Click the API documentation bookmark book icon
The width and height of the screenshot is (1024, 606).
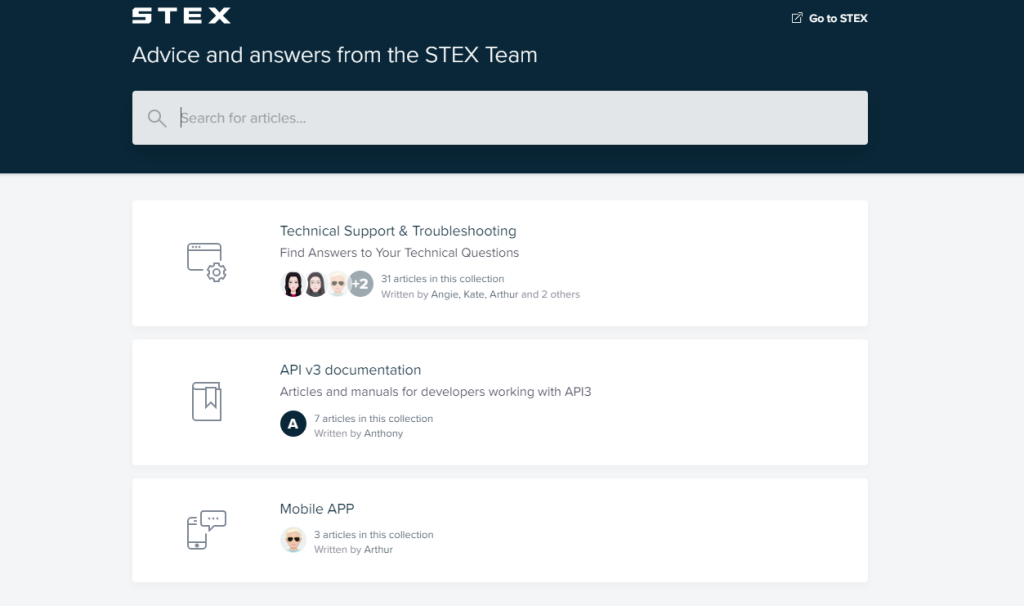tap(206, 401)
